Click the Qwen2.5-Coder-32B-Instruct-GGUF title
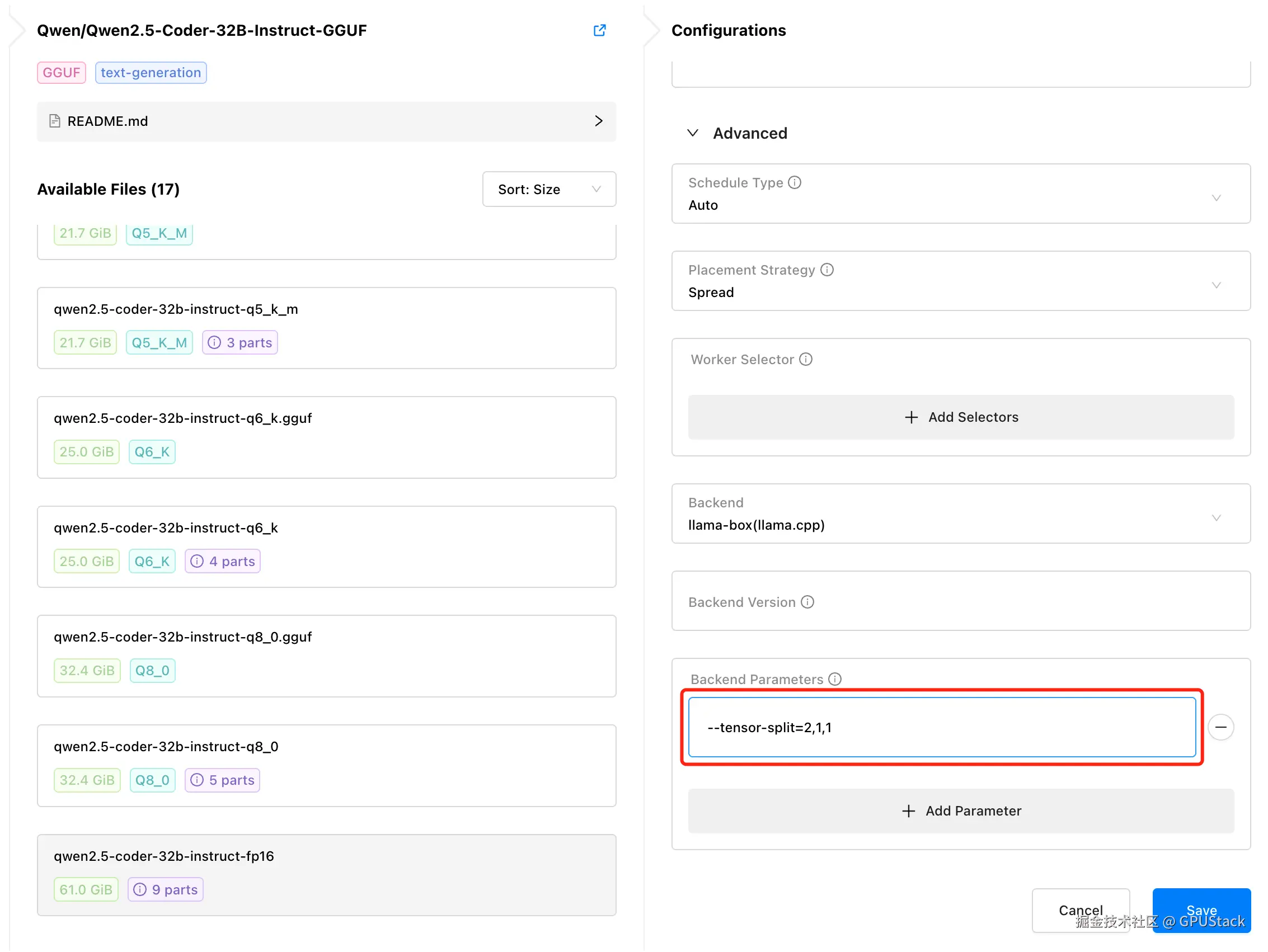Image resolution: width=1268 pixels, height=952 pixels. [202, 30]
